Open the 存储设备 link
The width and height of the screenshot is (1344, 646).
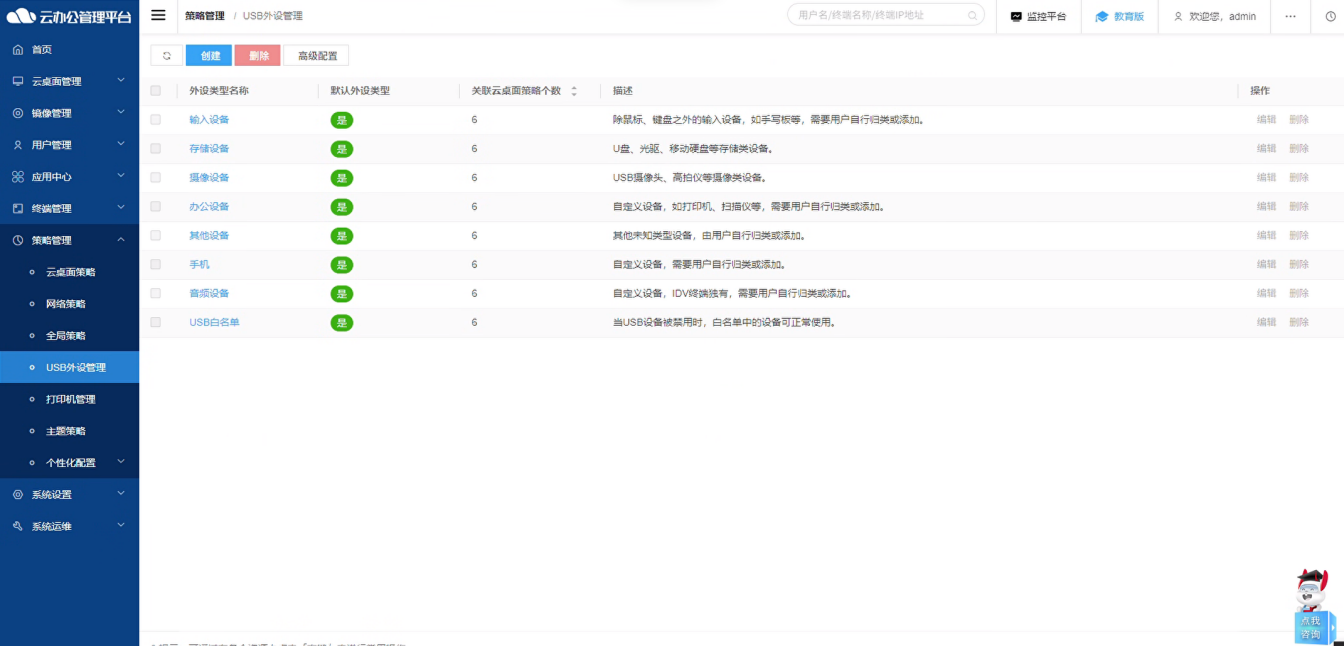click(x=209, y=148)
